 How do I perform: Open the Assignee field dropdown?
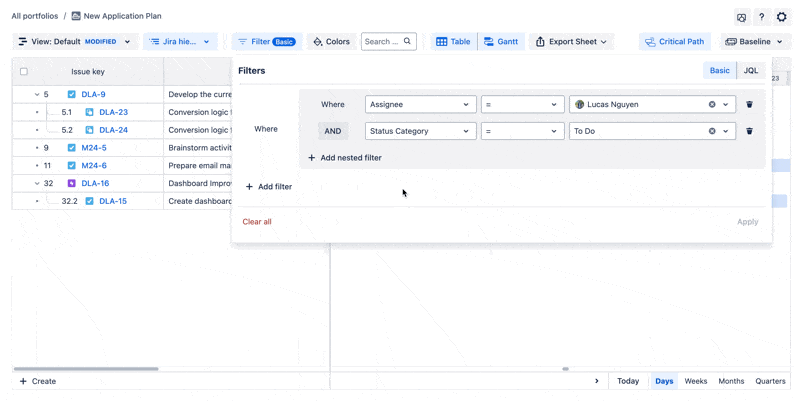point(420,104)
